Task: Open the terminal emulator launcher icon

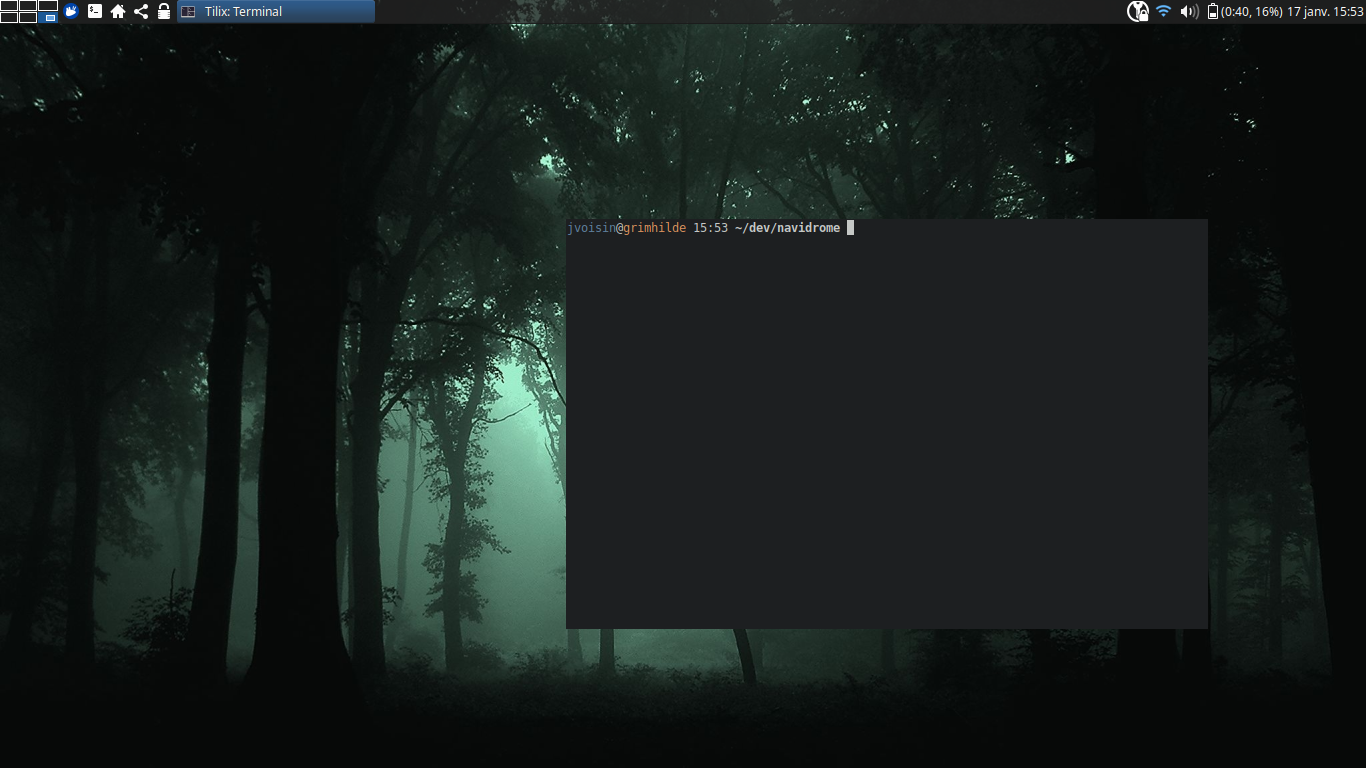Action: tap(94, 11)
